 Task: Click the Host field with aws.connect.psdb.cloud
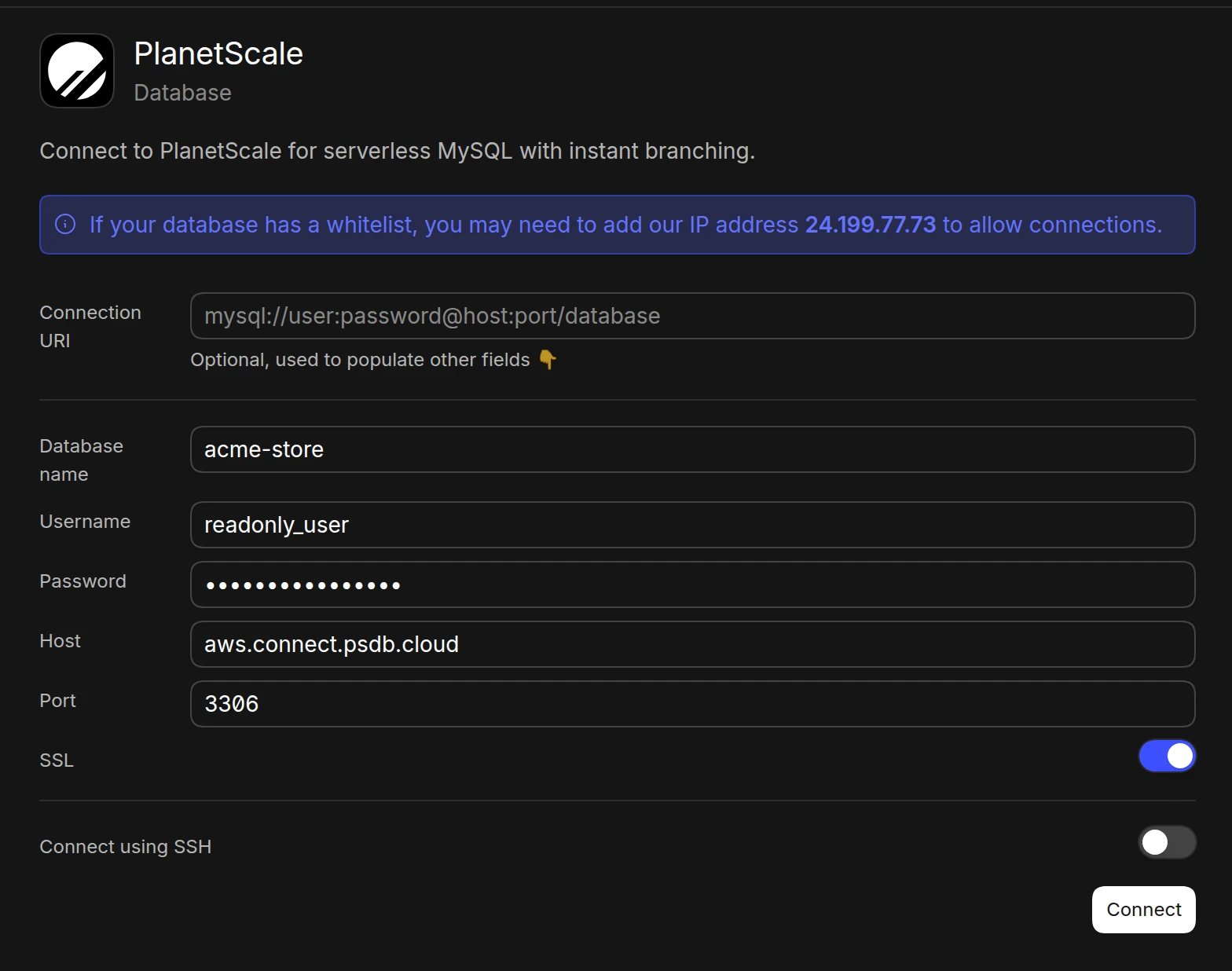tap(692, 644)
